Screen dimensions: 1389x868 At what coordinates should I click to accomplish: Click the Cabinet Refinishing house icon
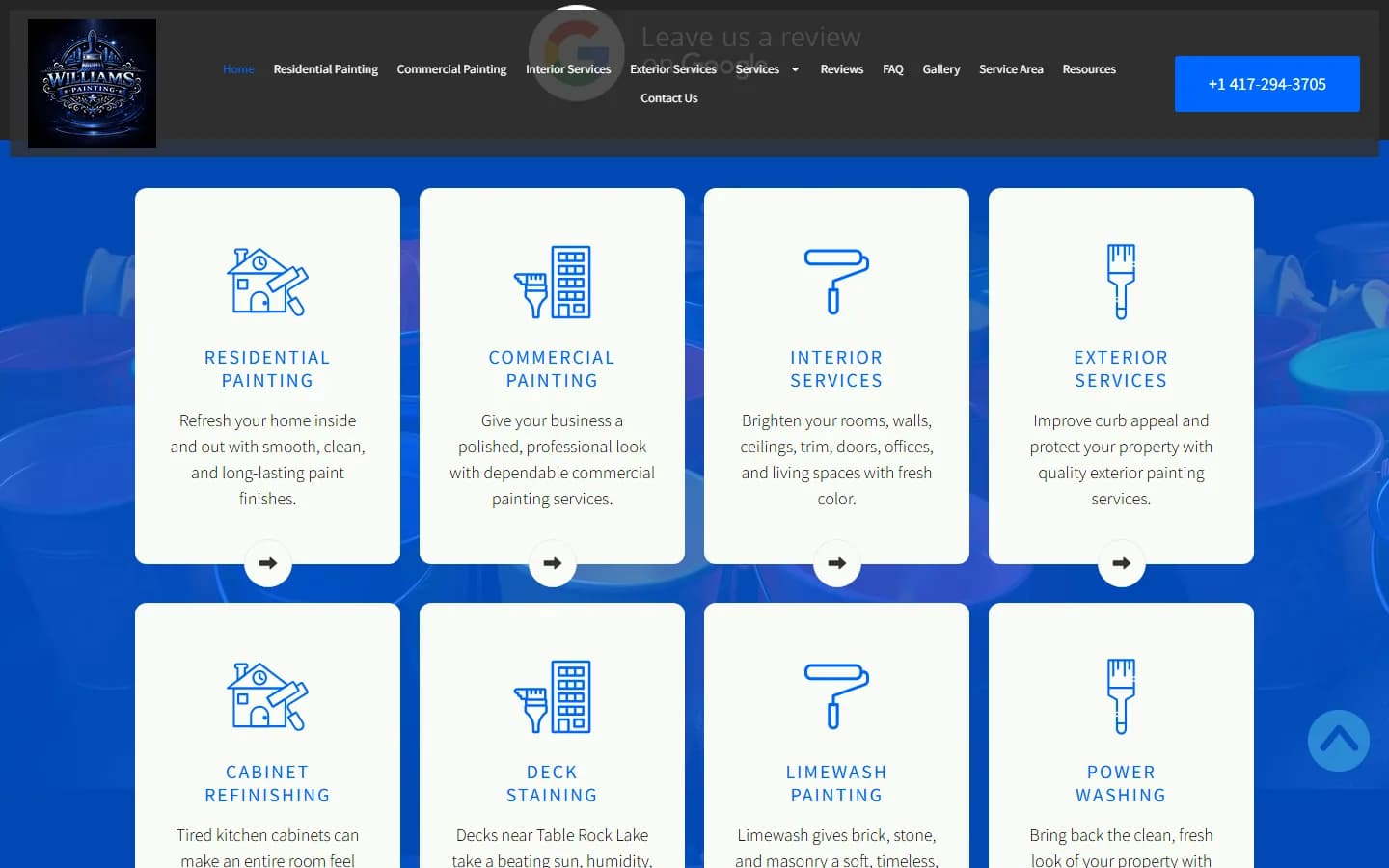tap(267, 695)
